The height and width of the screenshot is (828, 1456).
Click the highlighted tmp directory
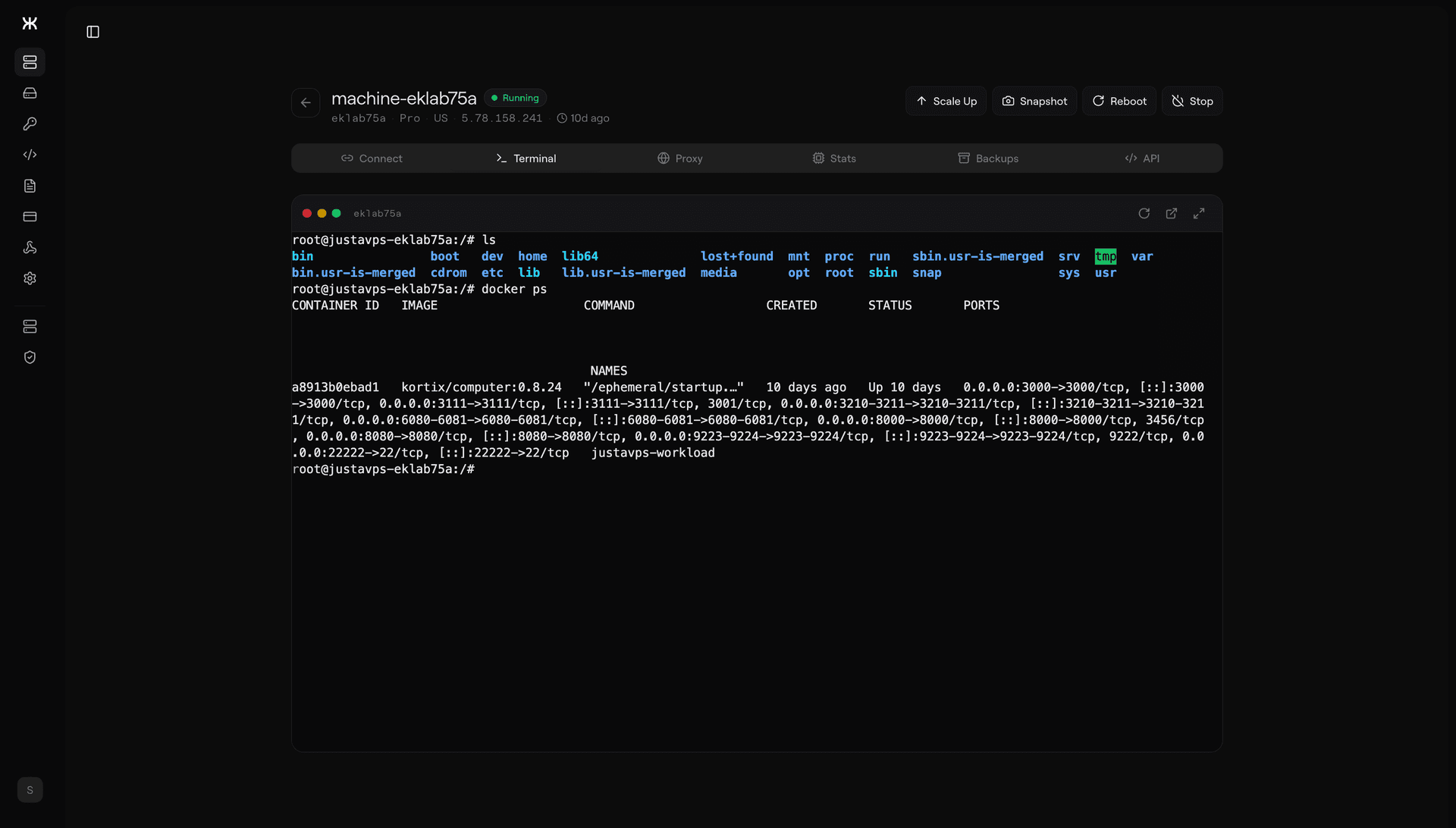click(x=1106, y=256)
